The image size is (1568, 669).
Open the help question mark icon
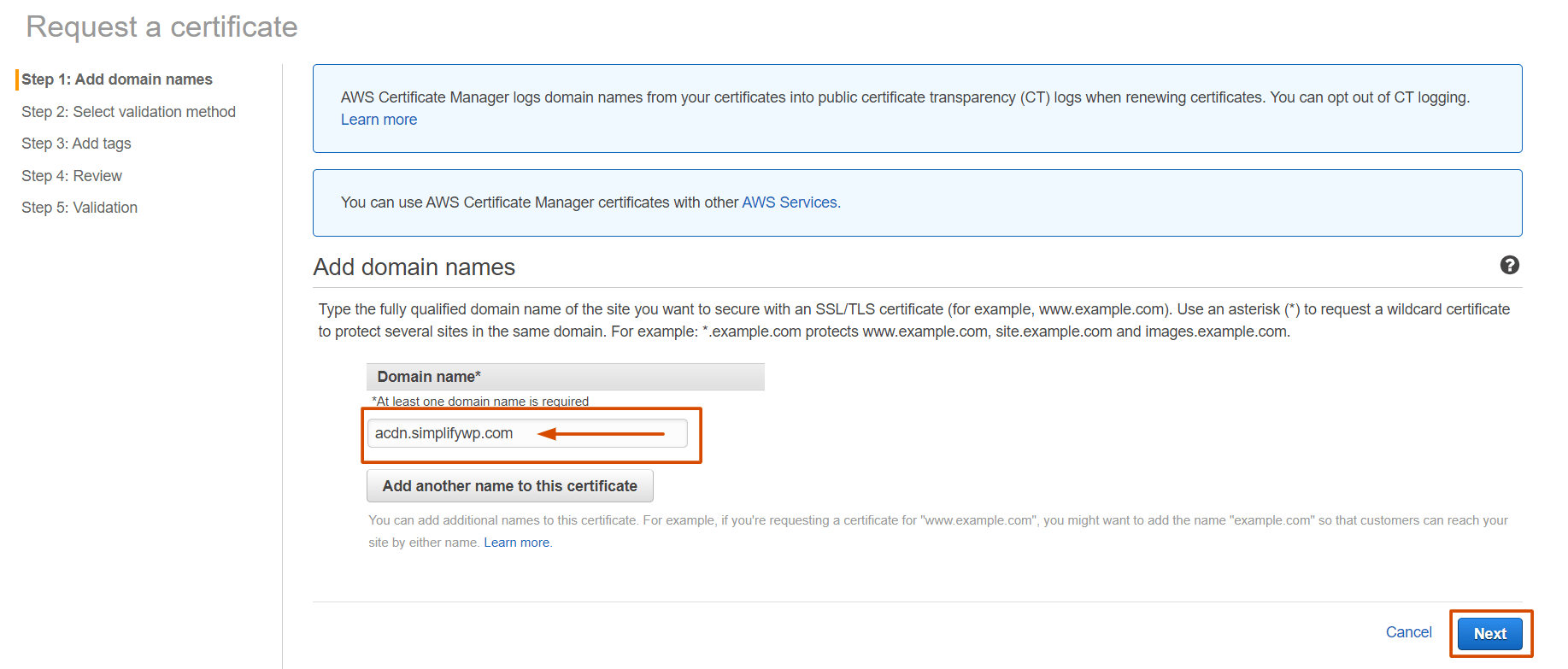tap(1509, 265)
